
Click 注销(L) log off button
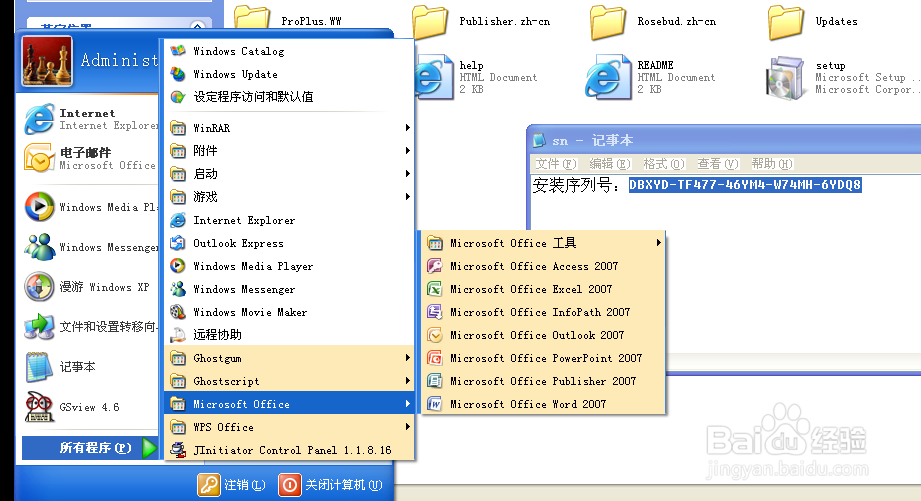tap(232, 485)
